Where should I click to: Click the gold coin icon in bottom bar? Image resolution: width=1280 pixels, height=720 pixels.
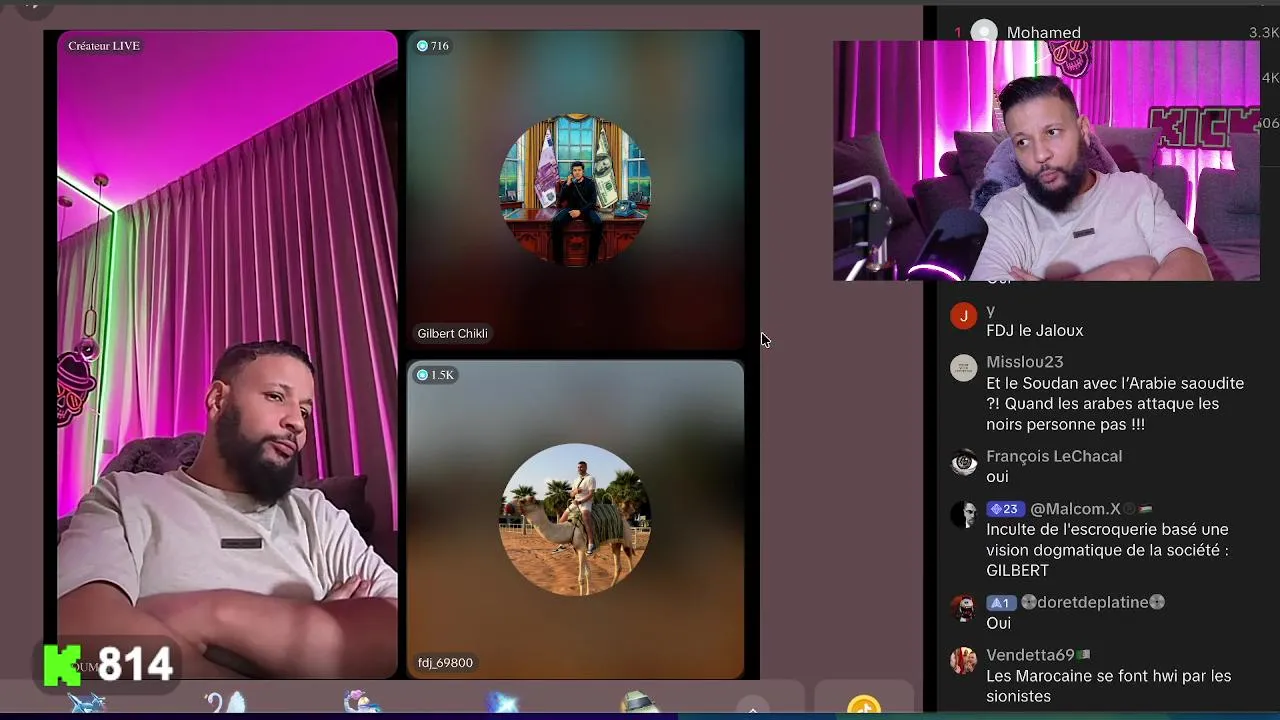pyautogui.click(x=864, y=707)
